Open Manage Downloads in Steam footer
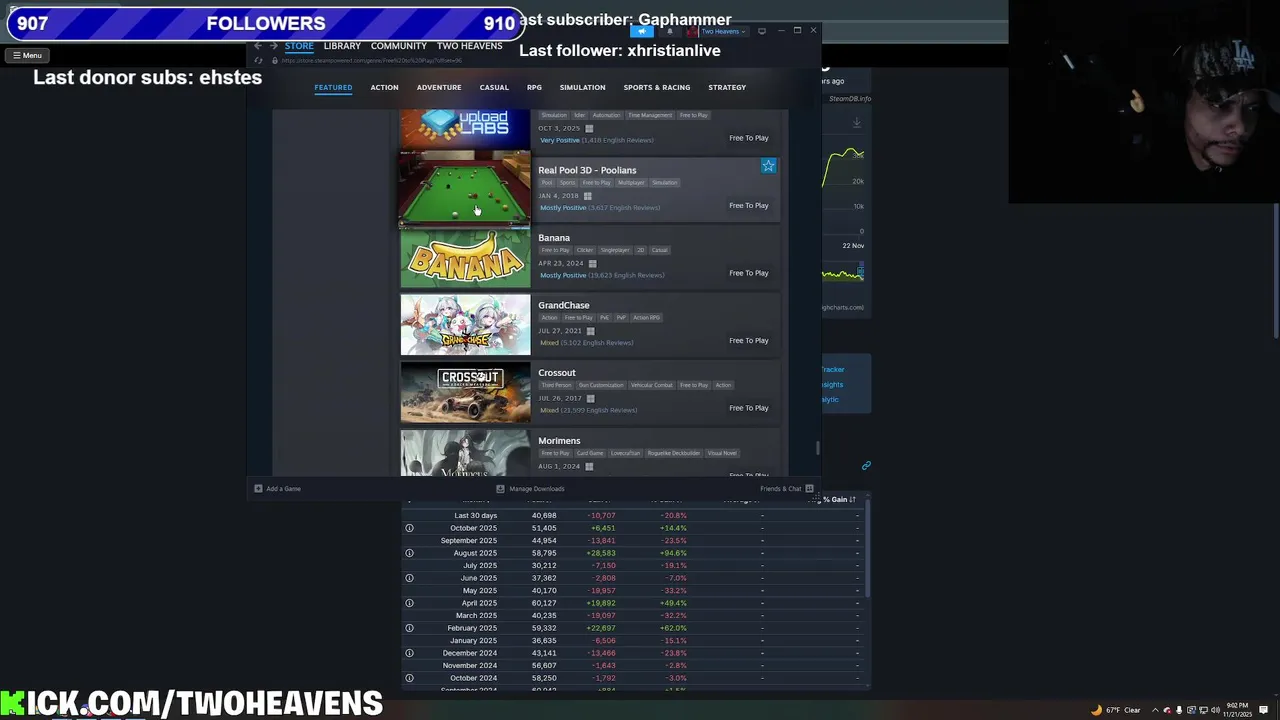The image size is (1280, 720). click(x=530, y=489)
